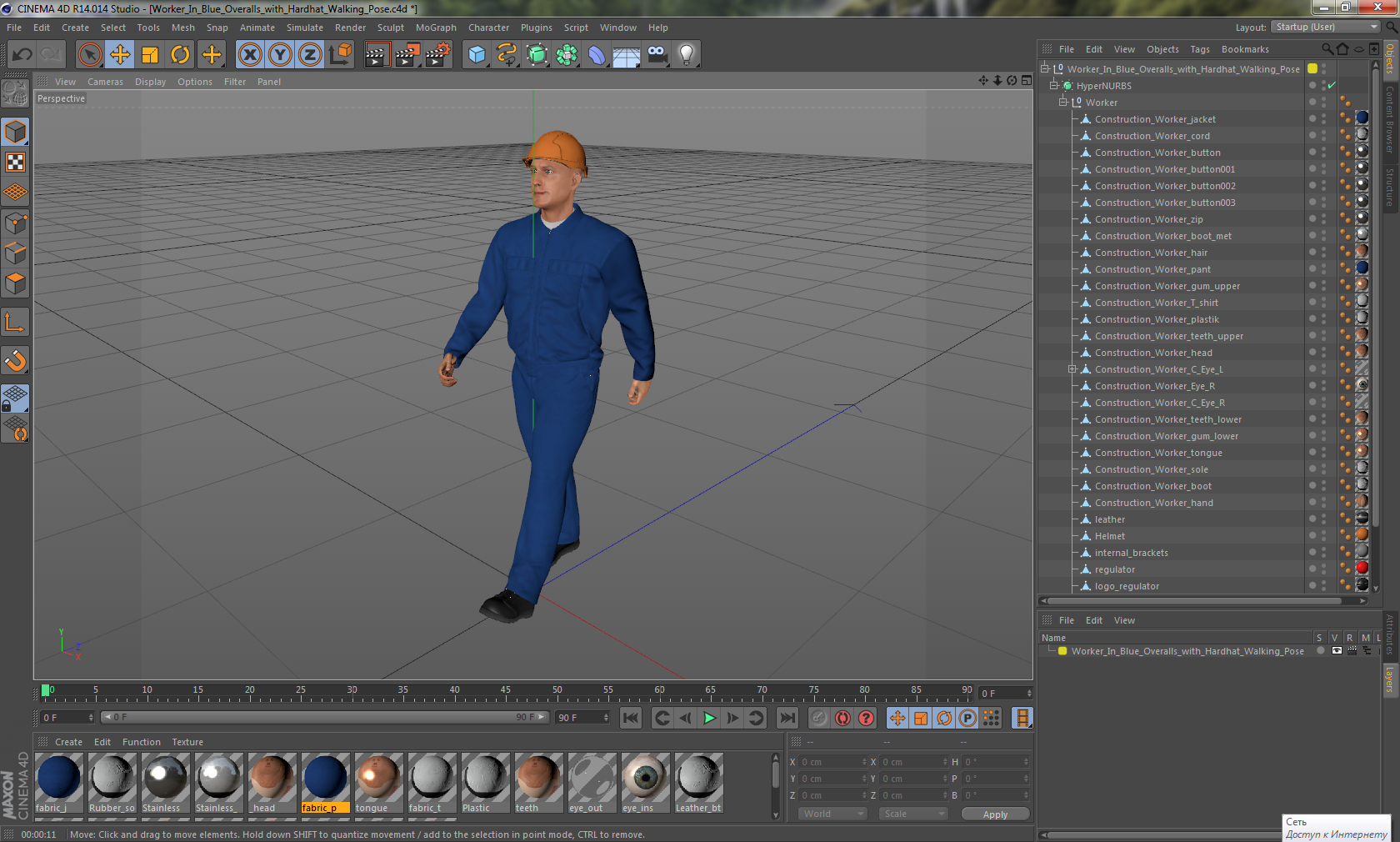Select the Leather_bt material swatch
This screenshot has height=842, width=1400.
click(x=699, y=783)
